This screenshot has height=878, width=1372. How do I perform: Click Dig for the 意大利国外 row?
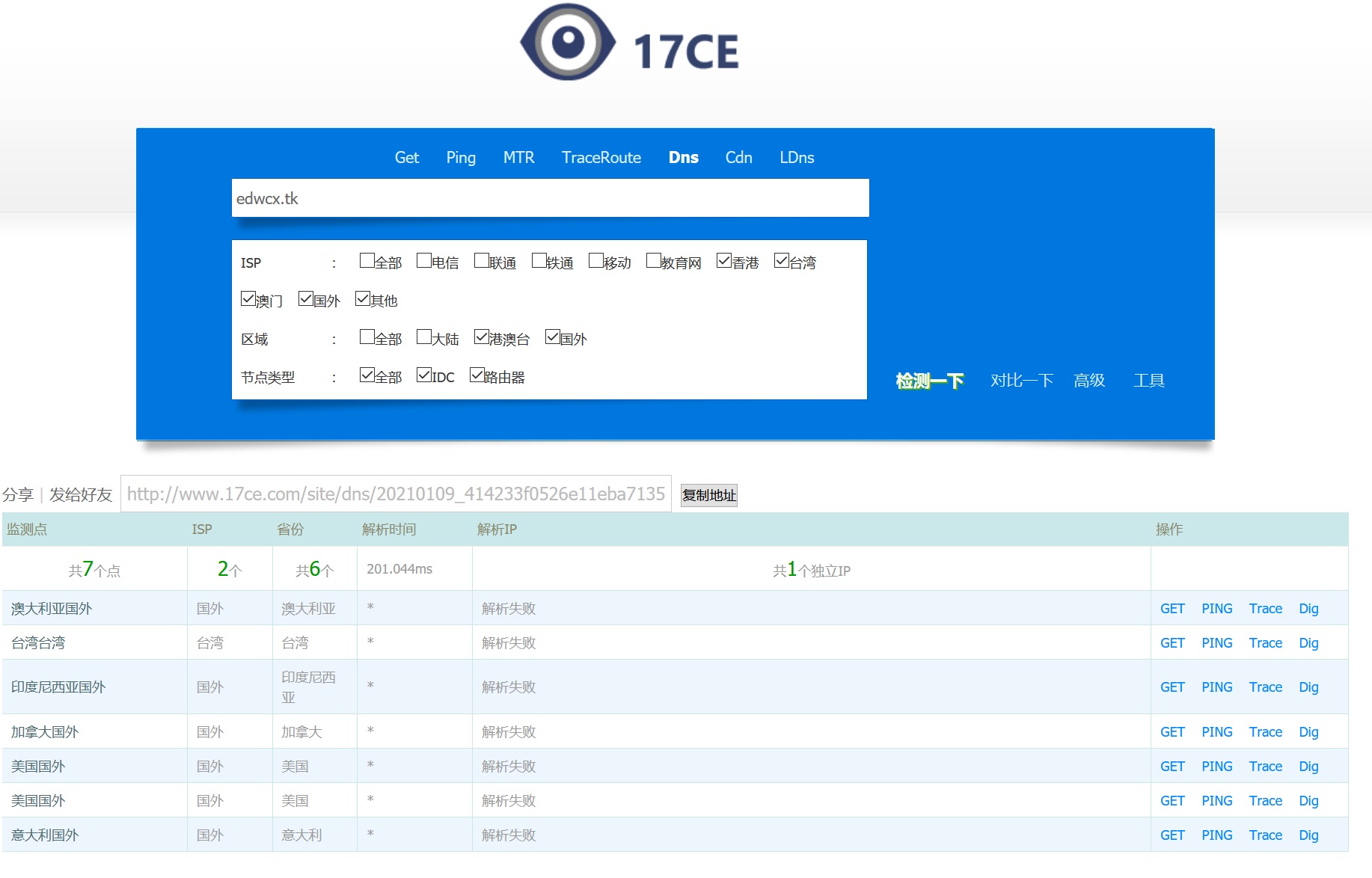click(x=1308, y=835)
